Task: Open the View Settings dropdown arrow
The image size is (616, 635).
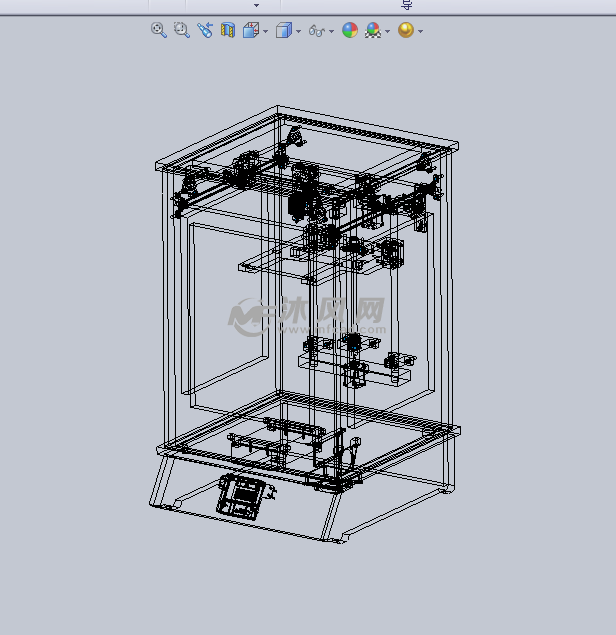Action: point(420,32)
